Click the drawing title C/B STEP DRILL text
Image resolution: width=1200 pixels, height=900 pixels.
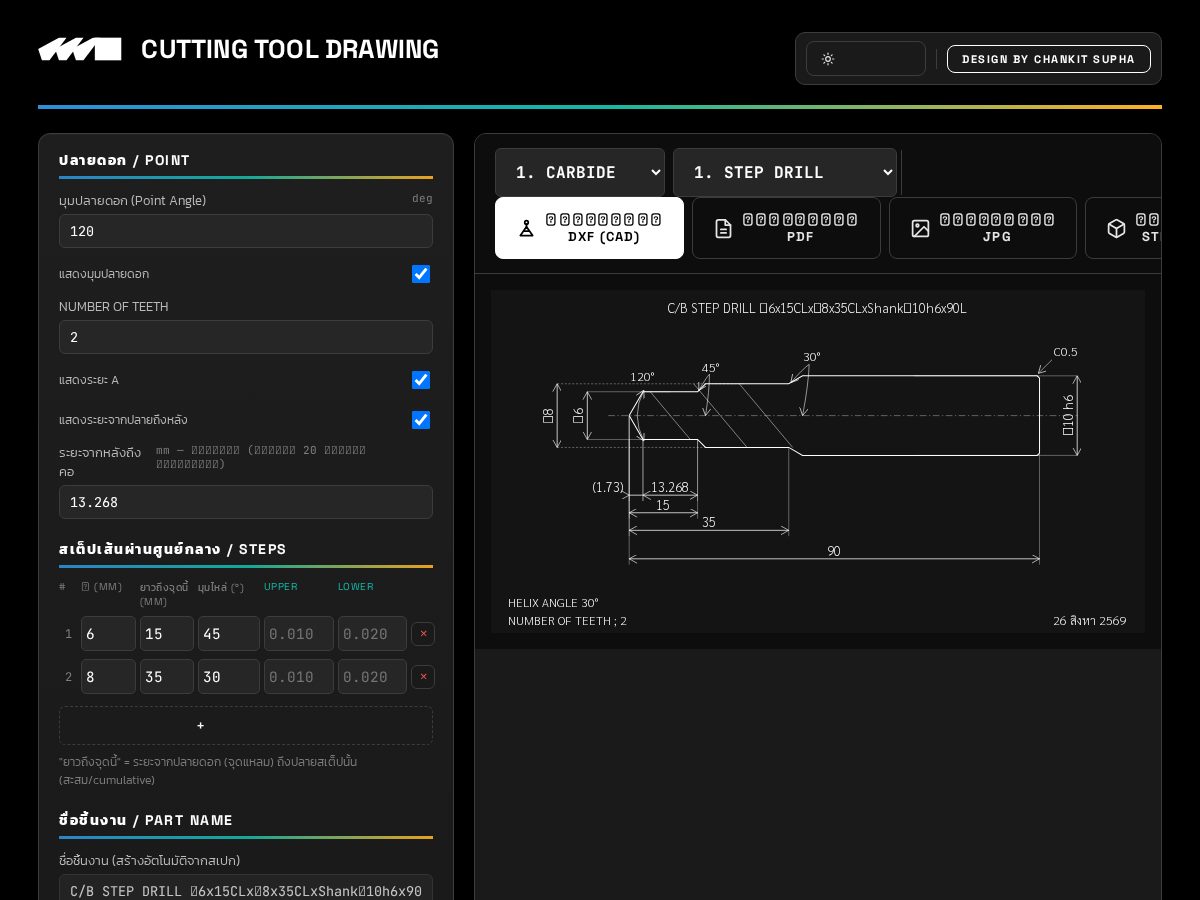pyautogui.click(x=817, y=308)
